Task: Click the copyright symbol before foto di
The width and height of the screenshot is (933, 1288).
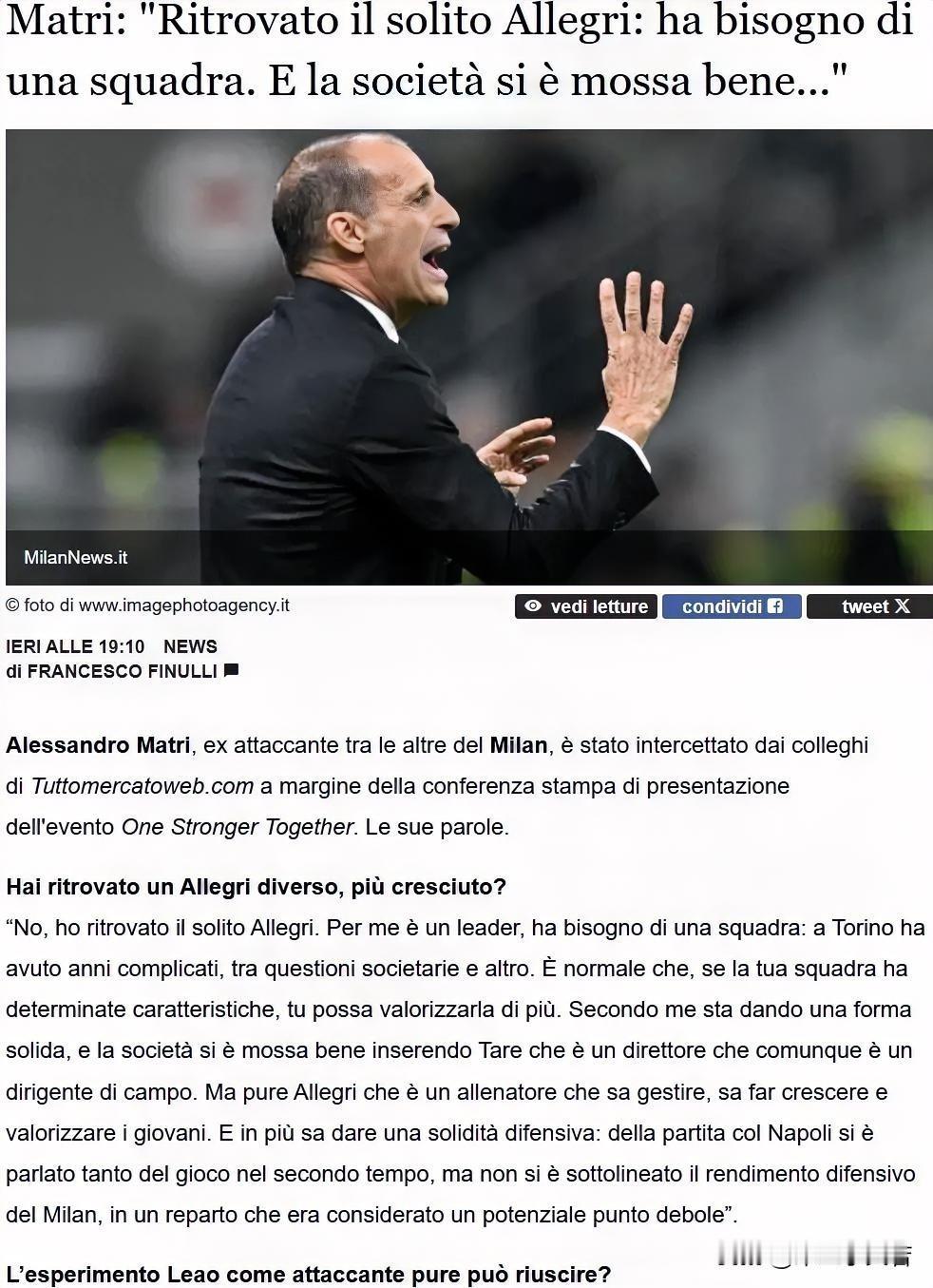Action: click(12, 605)
